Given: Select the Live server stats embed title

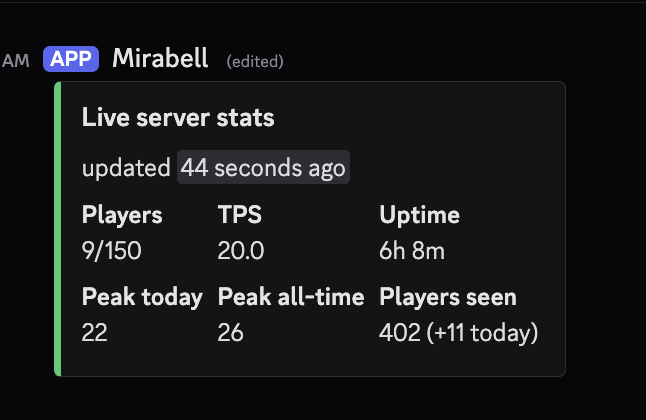Looking at the screenshot, I should (178, 117).
